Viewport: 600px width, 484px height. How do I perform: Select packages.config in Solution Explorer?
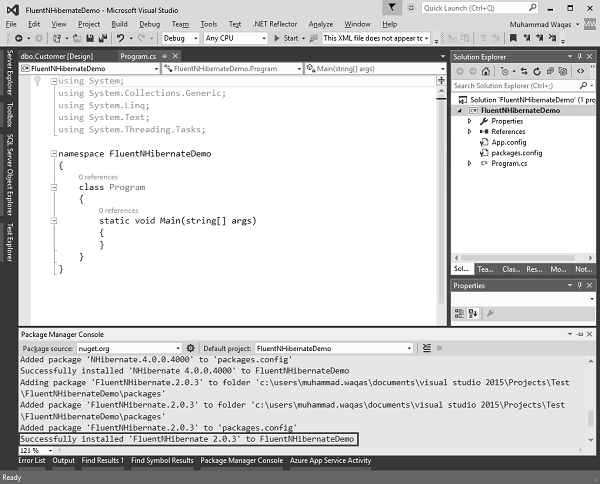(x=516, y=152)
